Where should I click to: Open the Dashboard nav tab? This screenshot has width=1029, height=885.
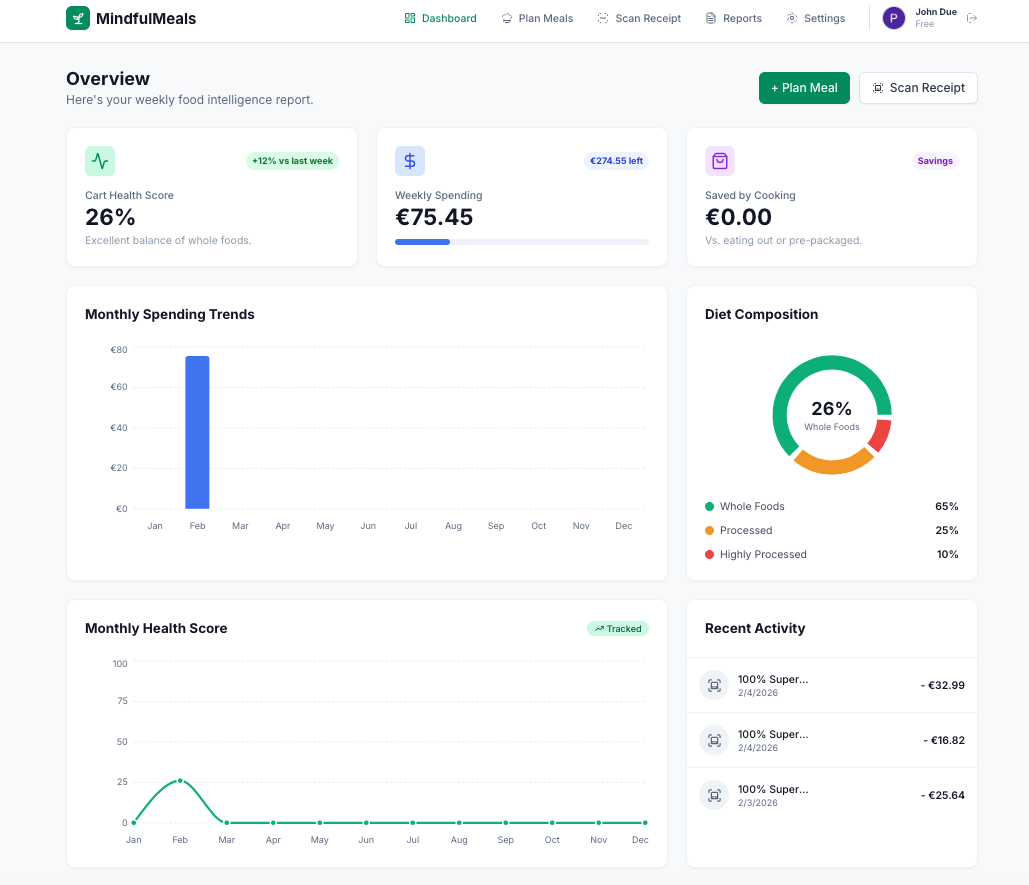440,18
